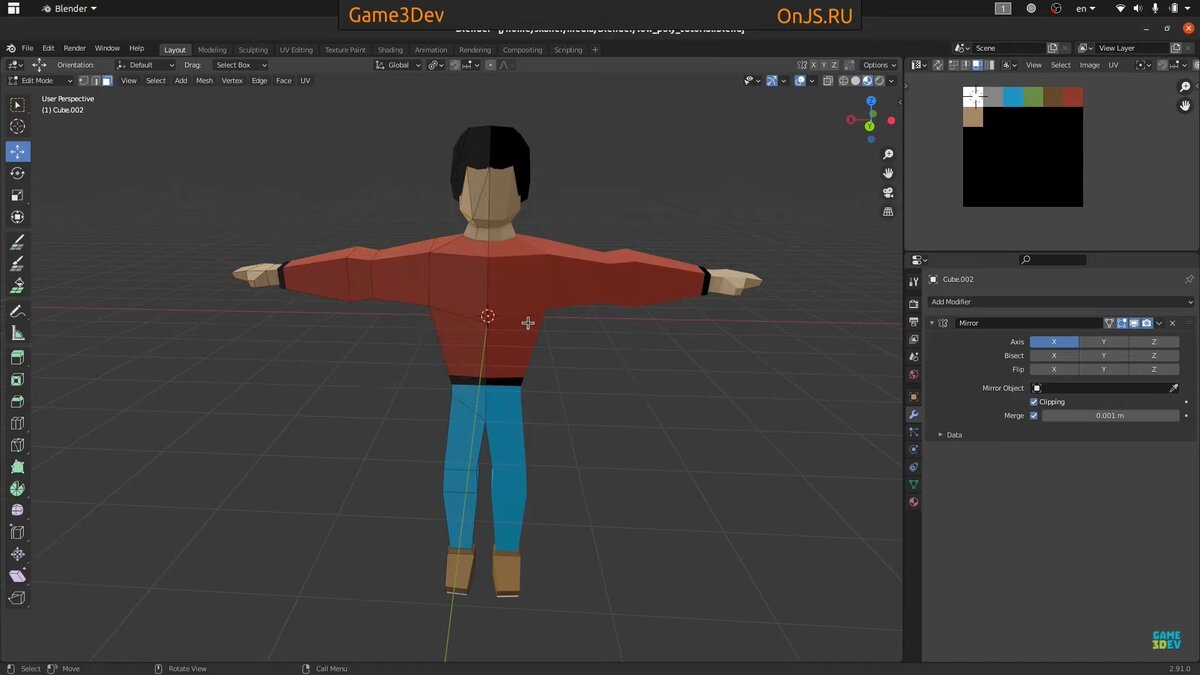Open Mirror modifier extra options arrow
The width and height of the screenshot is (1200, 675).
click(x=1159, y=323)
